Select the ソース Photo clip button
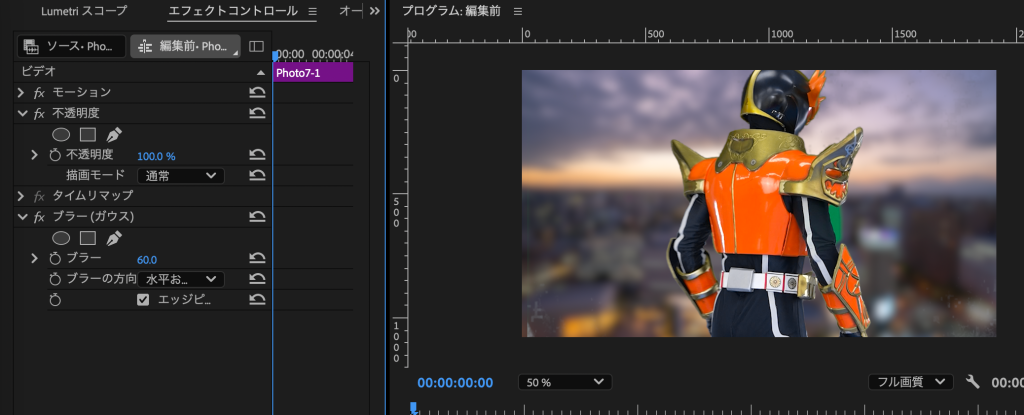The image size is (1024, 415). pos(72,47)
